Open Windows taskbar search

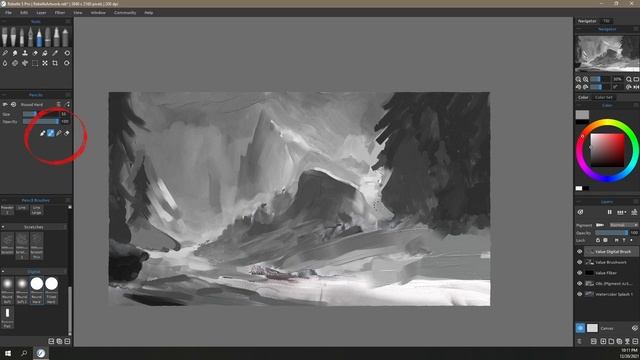[x=24, y=353]
